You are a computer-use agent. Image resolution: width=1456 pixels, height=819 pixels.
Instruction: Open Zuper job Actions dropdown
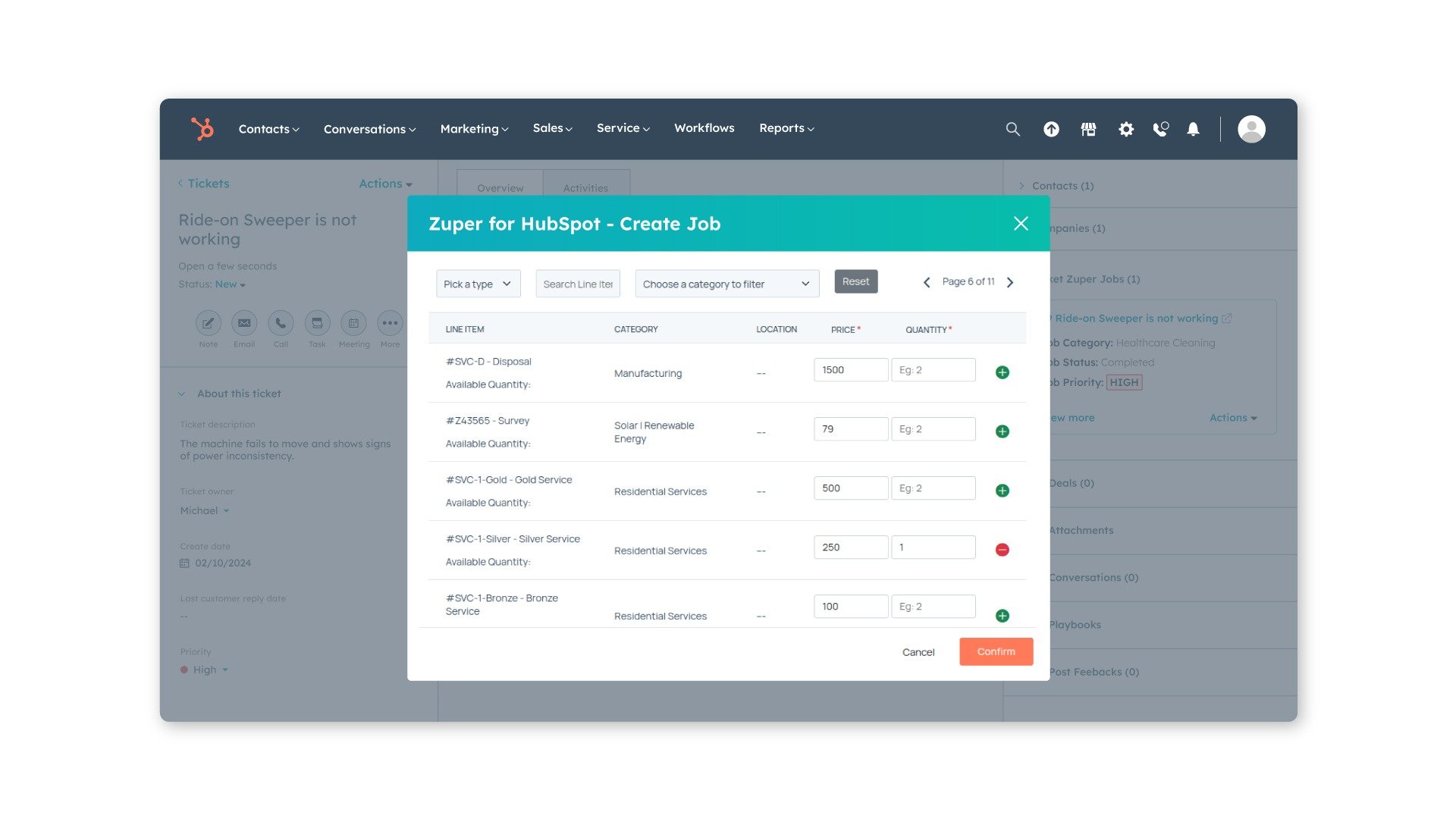click(x=1233, y=418)
